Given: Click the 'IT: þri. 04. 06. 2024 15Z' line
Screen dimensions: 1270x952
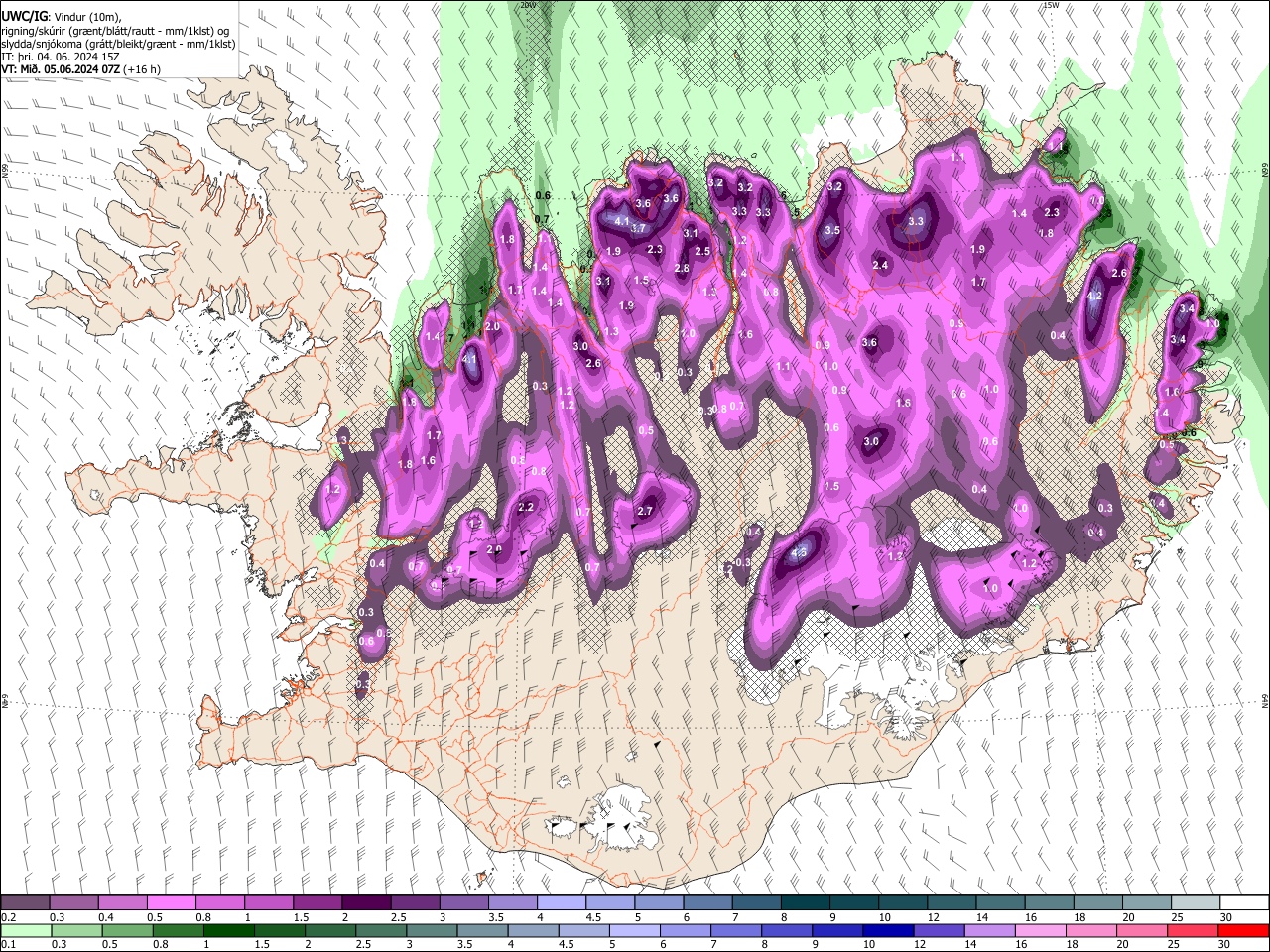Looking at the screenshot, I should tap(63, 57).
